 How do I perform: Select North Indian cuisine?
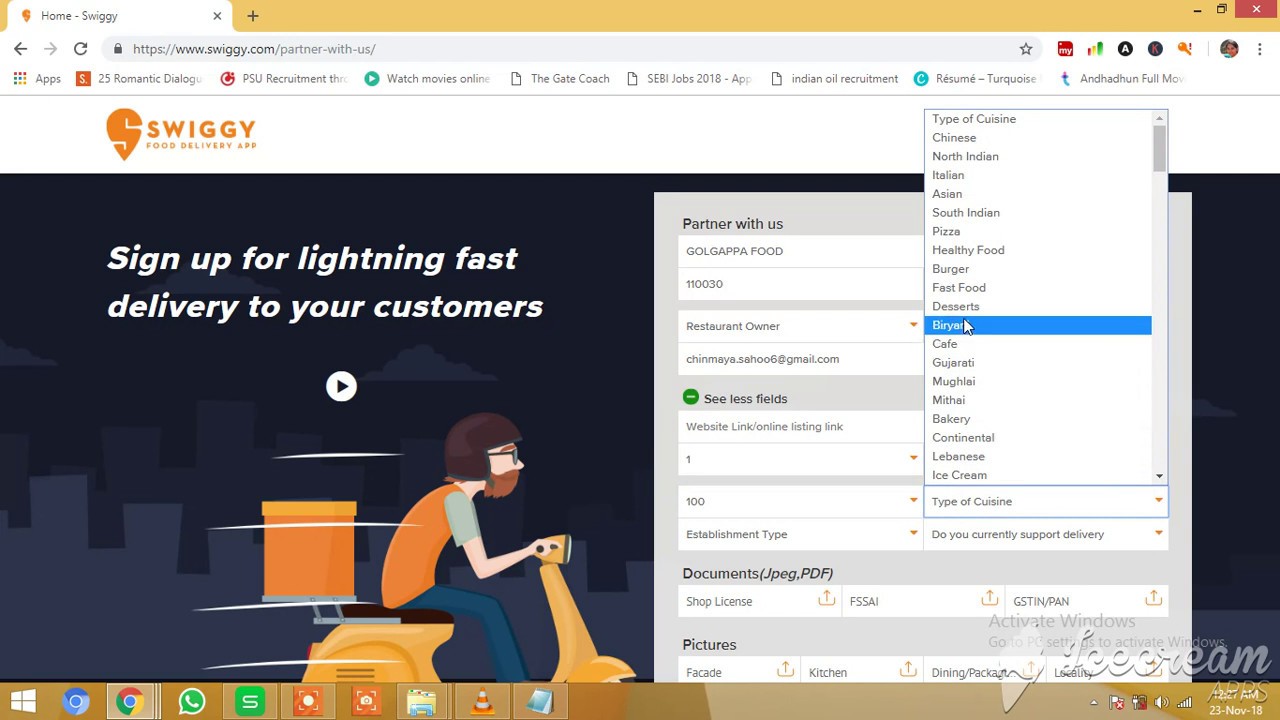(1038, 156)
